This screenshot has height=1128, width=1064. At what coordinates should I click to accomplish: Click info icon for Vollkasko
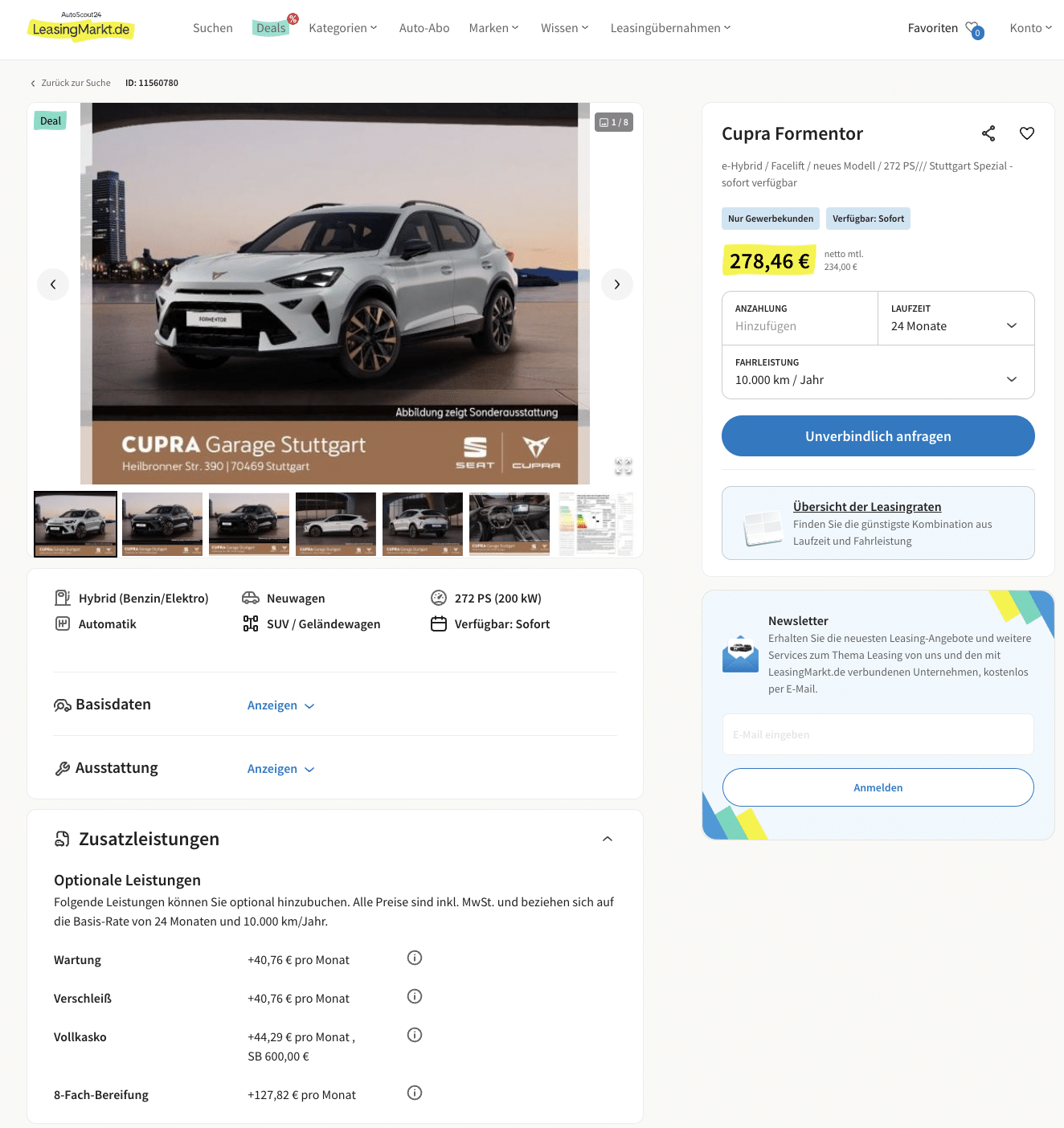[x=415, y=1035]
